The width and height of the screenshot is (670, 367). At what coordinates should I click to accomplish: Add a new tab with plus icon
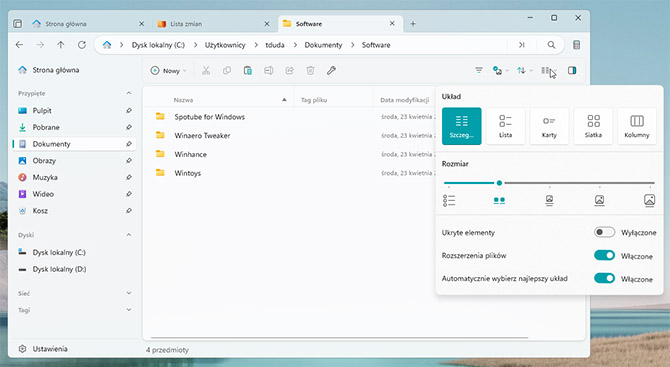[x=413, y=24]
